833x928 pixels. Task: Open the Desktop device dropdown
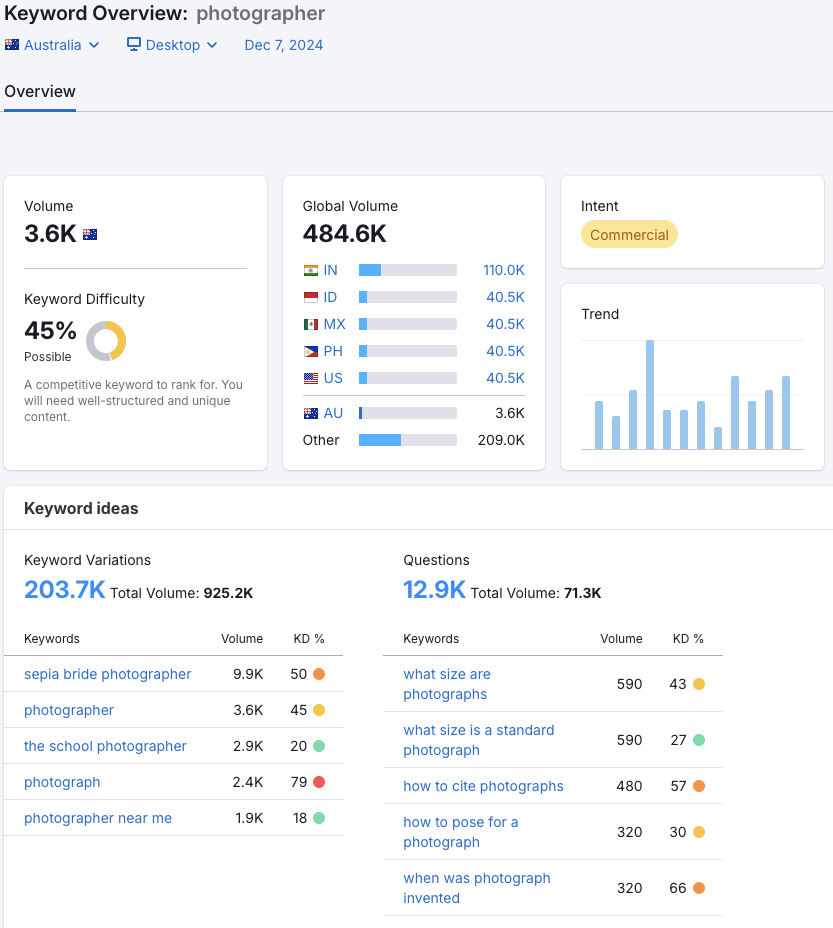click(172, 45)
